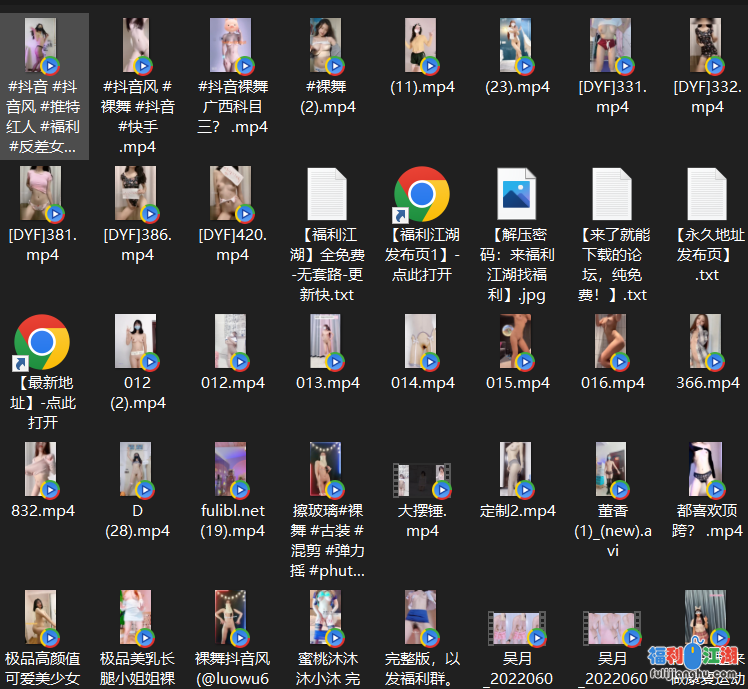The height and width of the screenshot is (689, 748).
Task: Select the (23).mp4 file
Action: [517, 46]
